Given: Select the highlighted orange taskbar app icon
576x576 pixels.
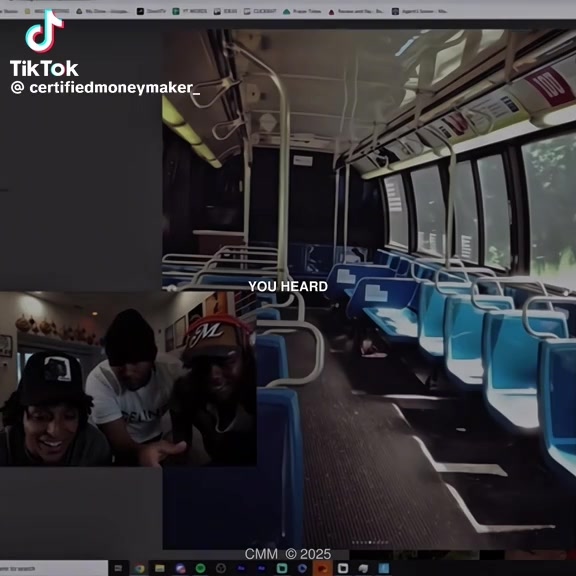Looking at the screenshot, I should 322,568.
